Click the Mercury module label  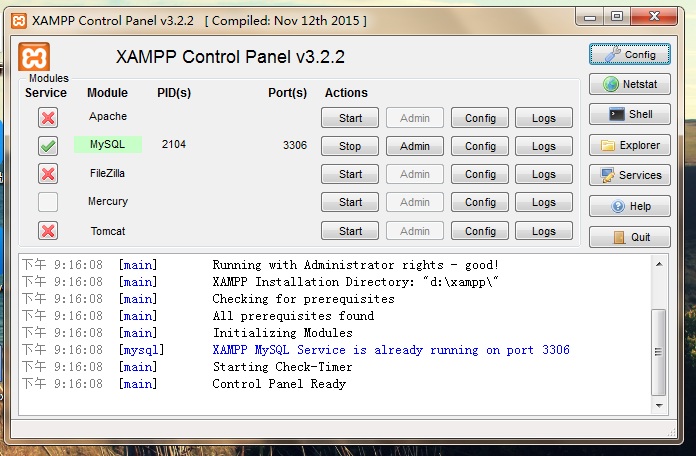(x=108, y=202)
